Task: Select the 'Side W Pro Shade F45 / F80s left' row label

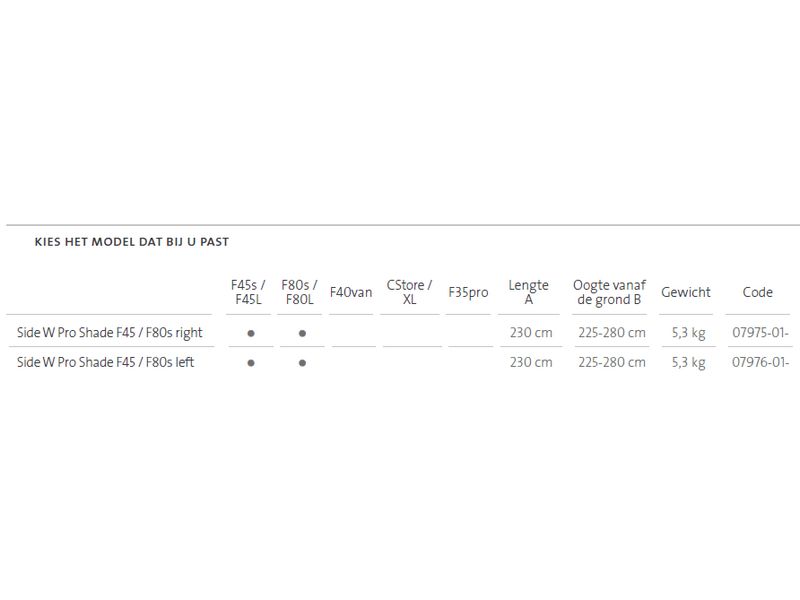Action: 106,362
